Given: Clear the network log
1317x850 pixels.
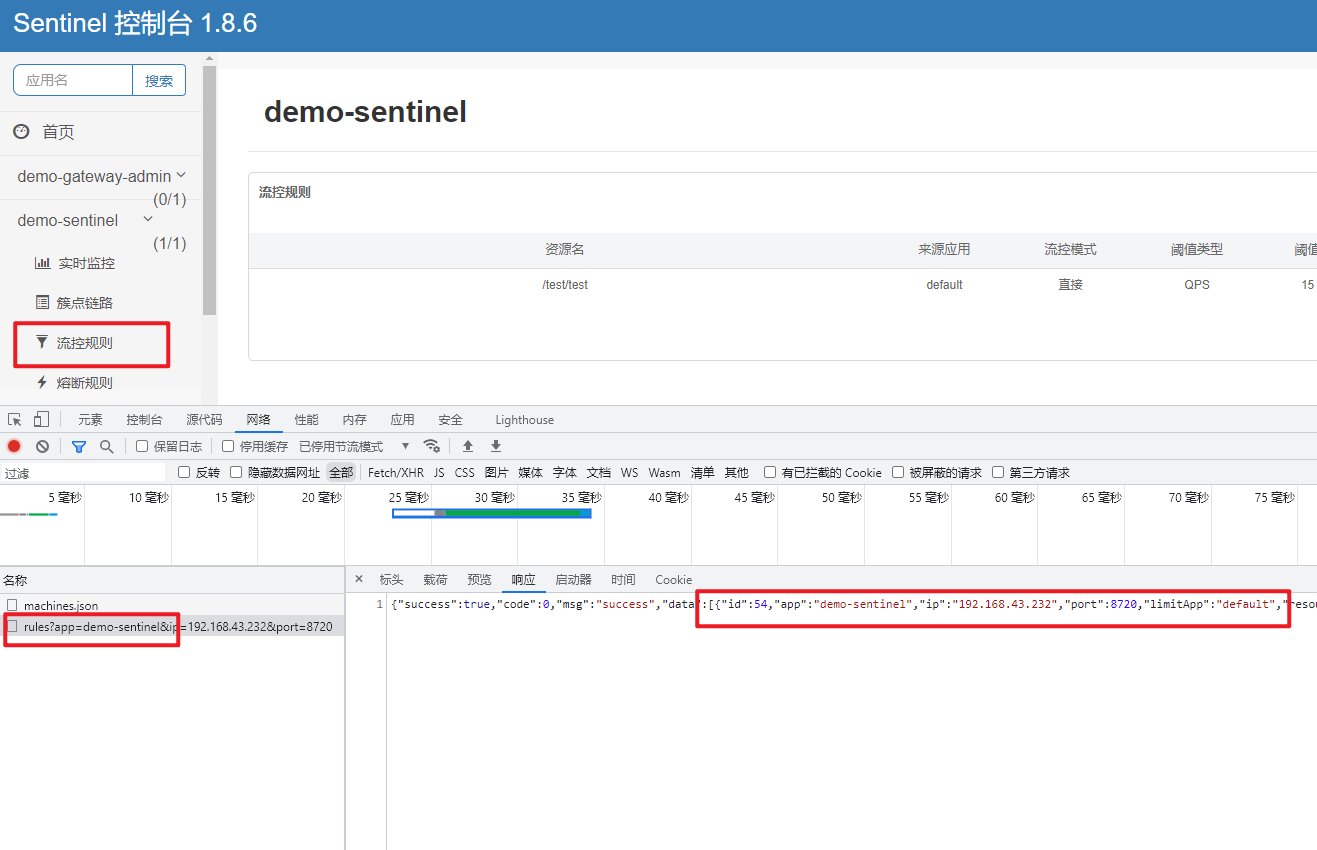Looking at the screenshot, I should [42, 446].
